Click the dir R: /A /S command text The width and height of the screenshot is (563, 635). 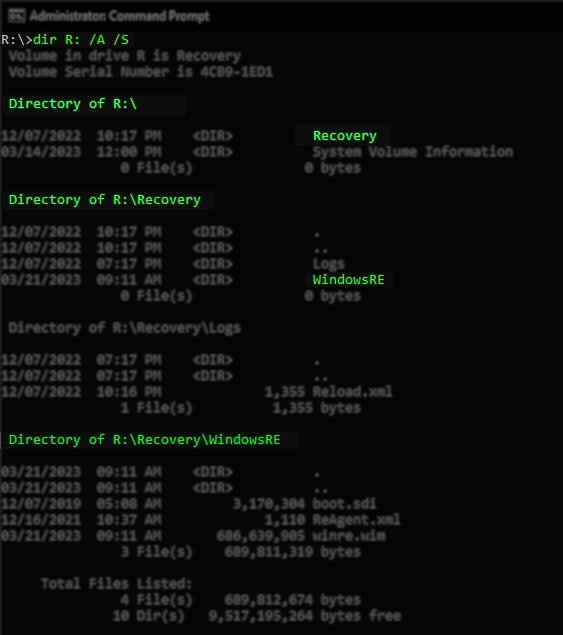(x=81, y=40)
